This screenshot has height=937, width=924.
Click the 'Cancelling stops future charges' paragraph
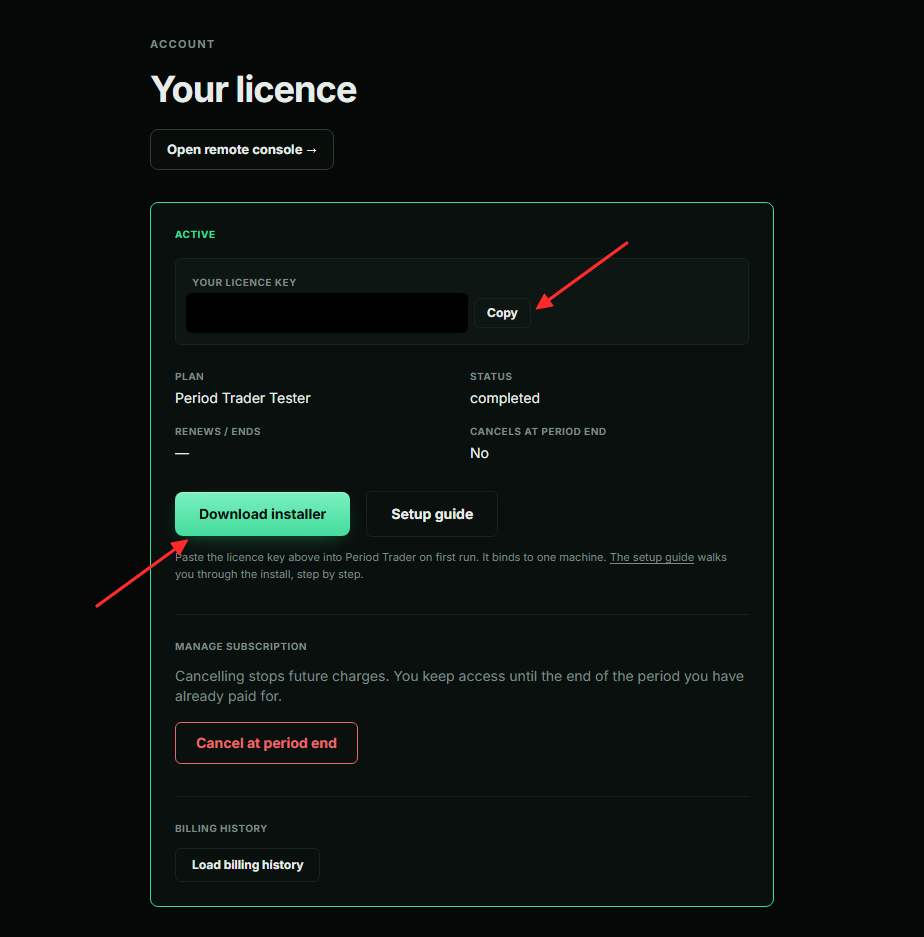coord(459,686)
